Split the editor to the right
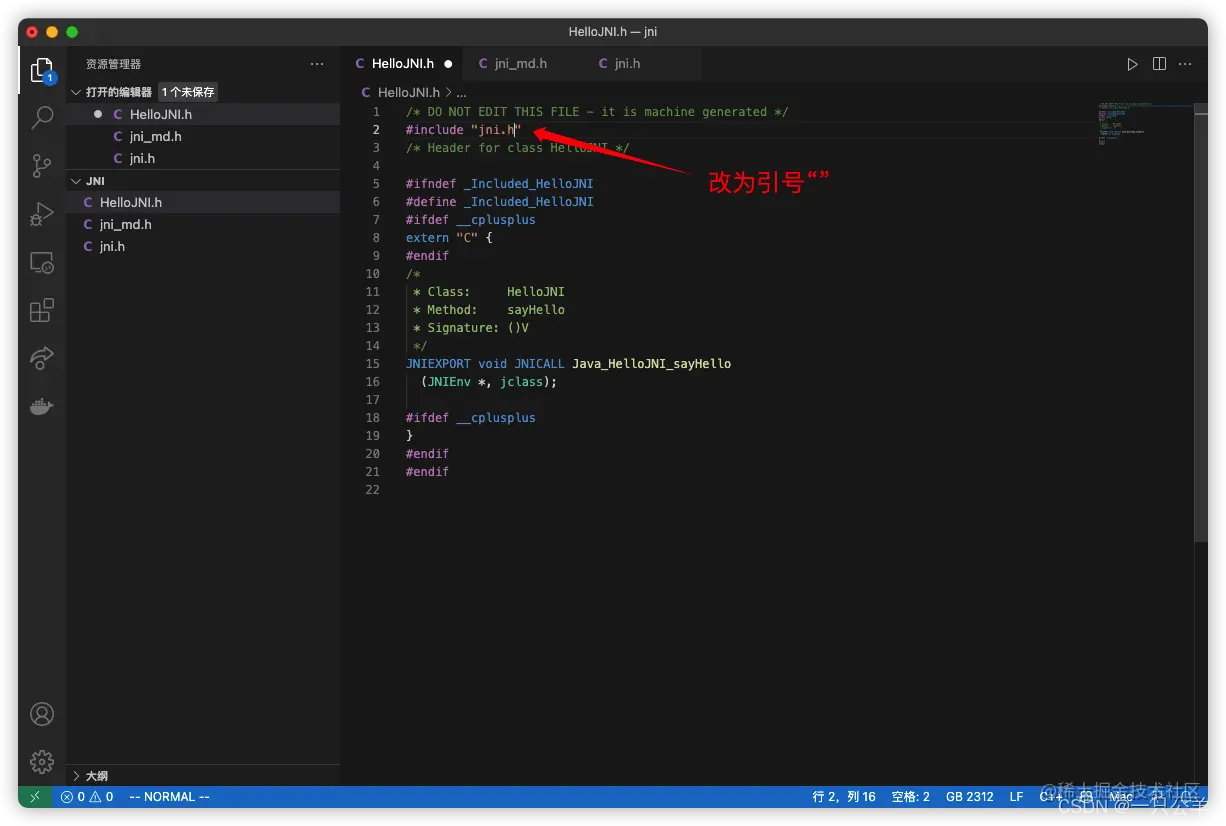This screenshot has width=1226, height=826. click(x=1159, y=64)
